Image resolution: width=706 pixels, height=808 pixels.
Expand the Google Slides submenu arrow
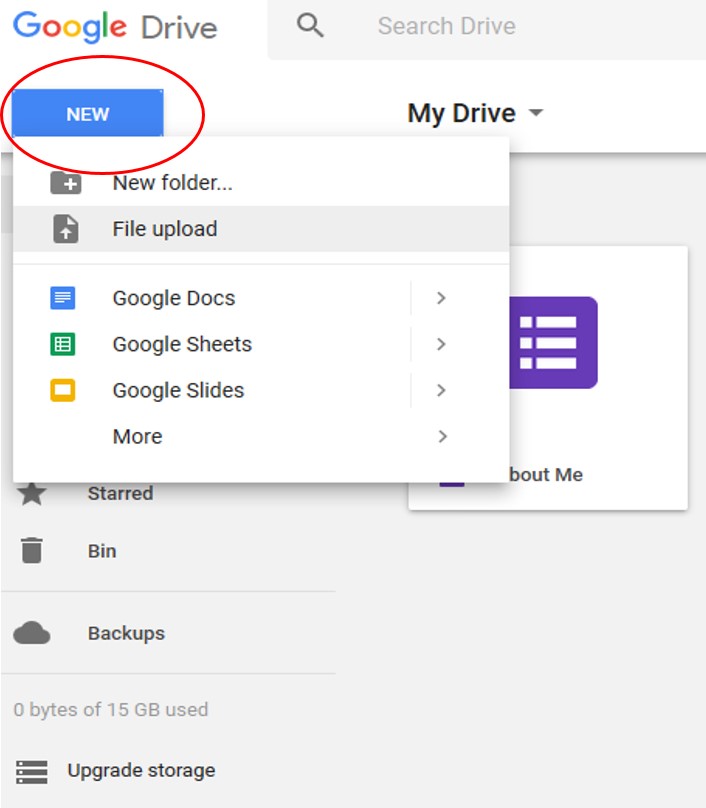(x=441, y=390)
